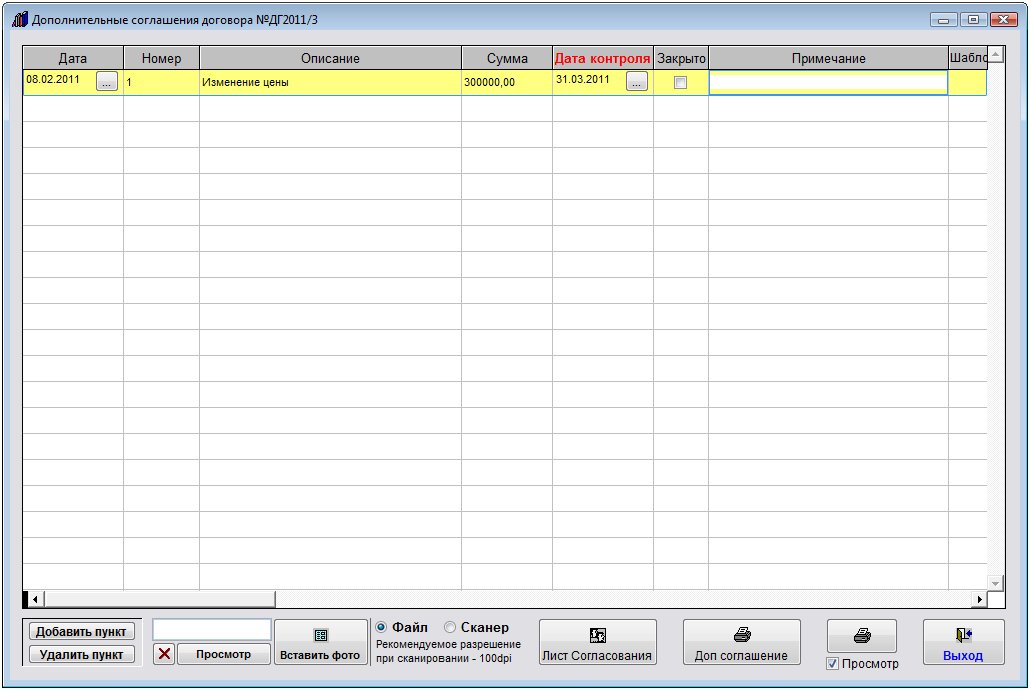Click the Примечание column header
Screen dimensions: 1031x690
(828, 58)
